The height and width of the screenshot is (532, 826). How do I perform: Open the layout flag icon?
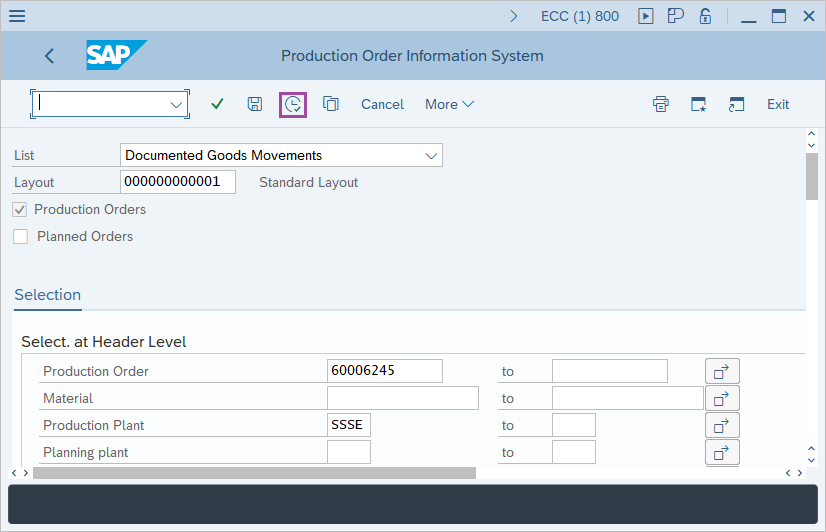point(675,16)
